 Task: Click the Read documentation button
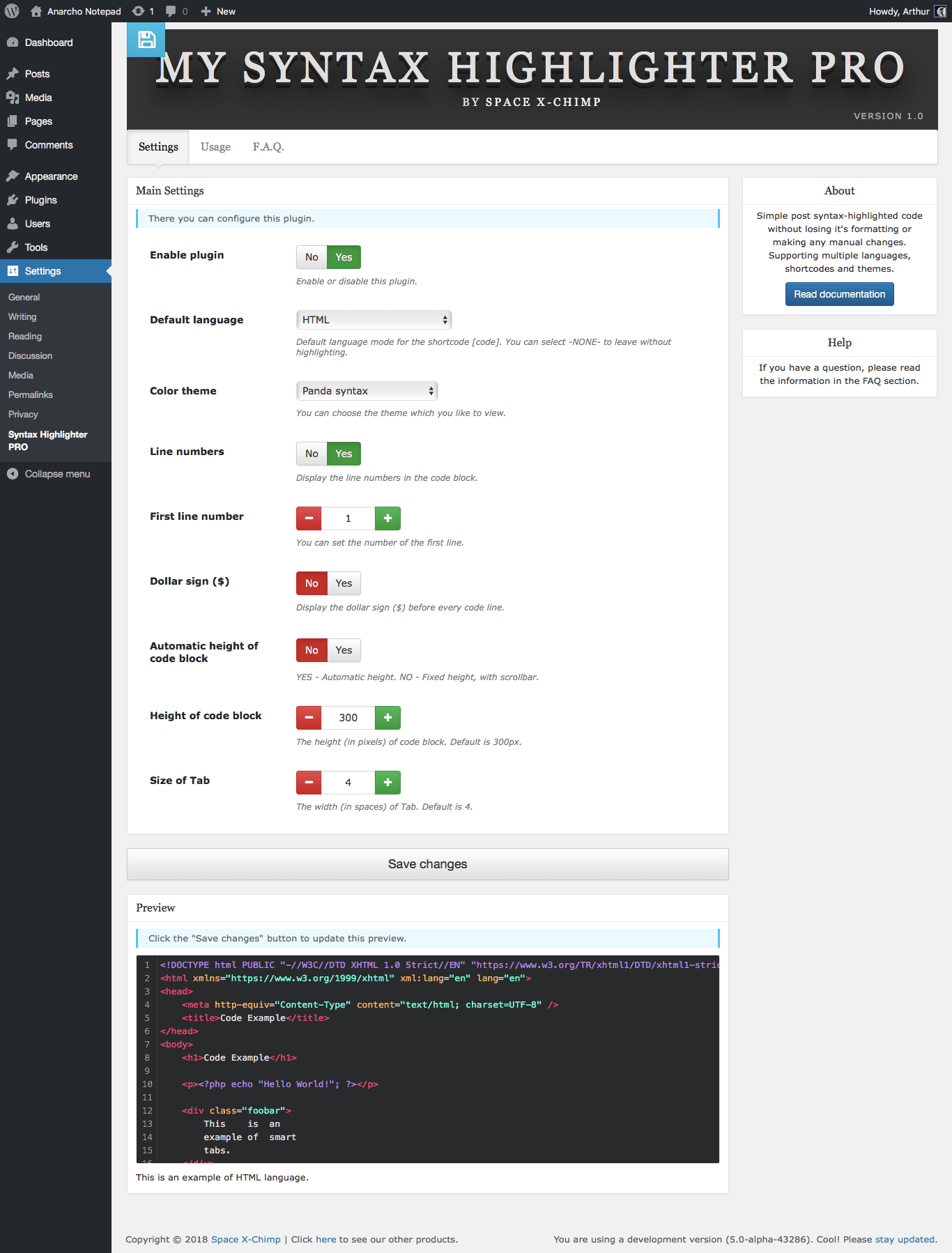pos(839,294)
